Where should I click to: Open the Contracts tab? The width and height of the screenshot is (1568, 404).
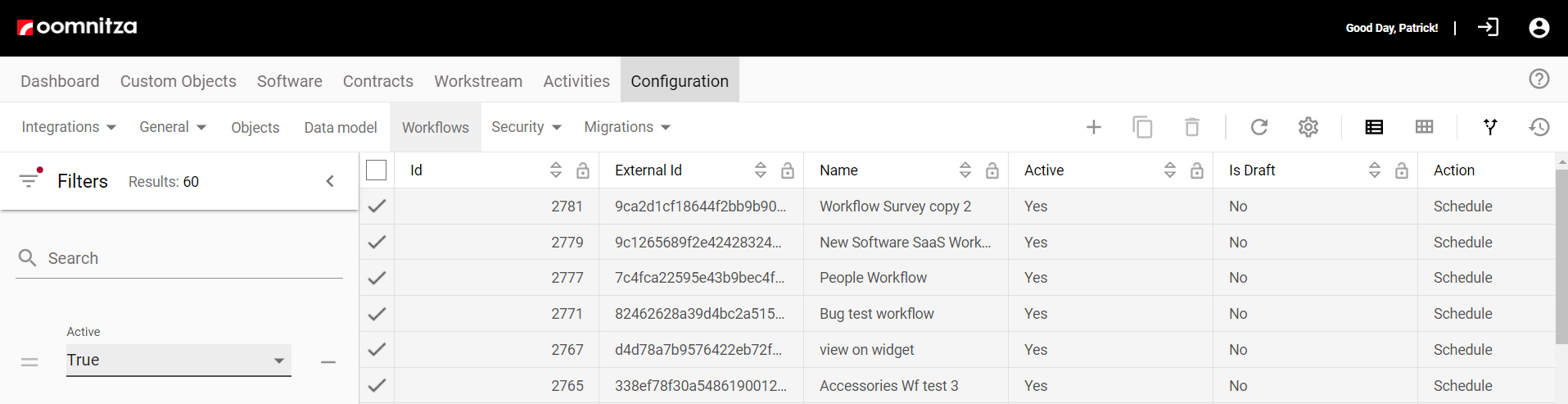[378, 81]
